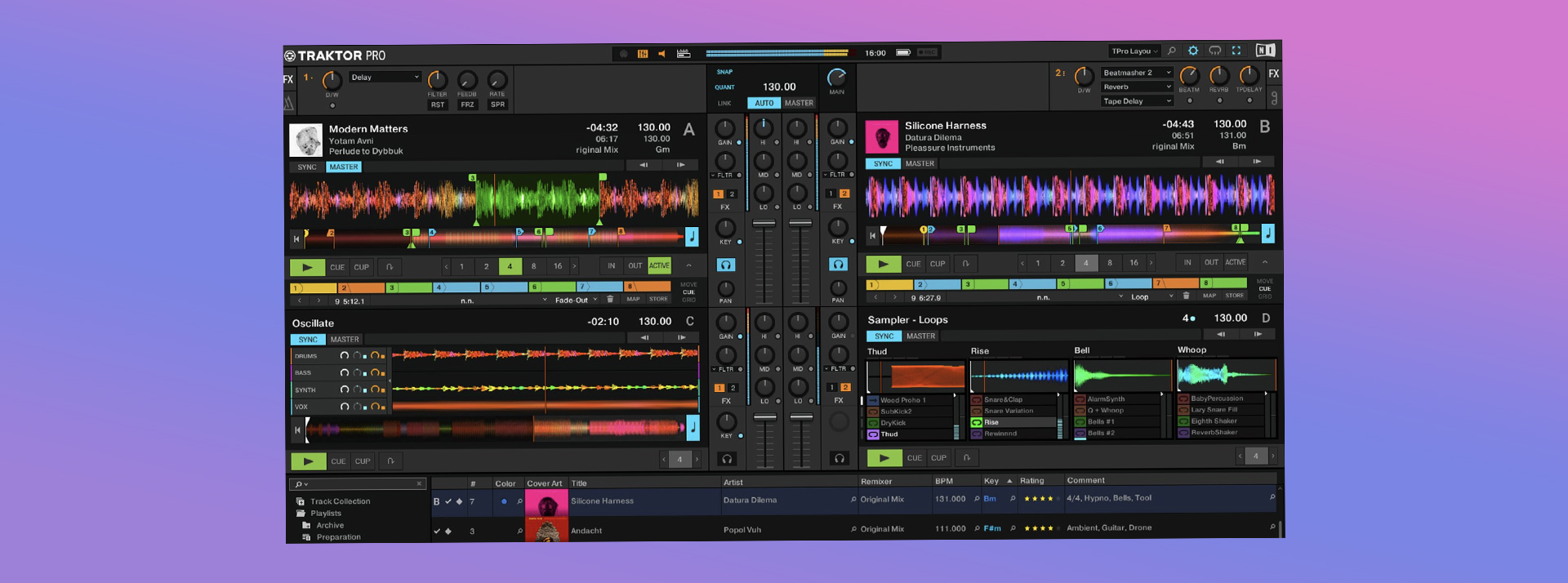
Task: Select Deck B loop size 16
Action: point(1134,263)
